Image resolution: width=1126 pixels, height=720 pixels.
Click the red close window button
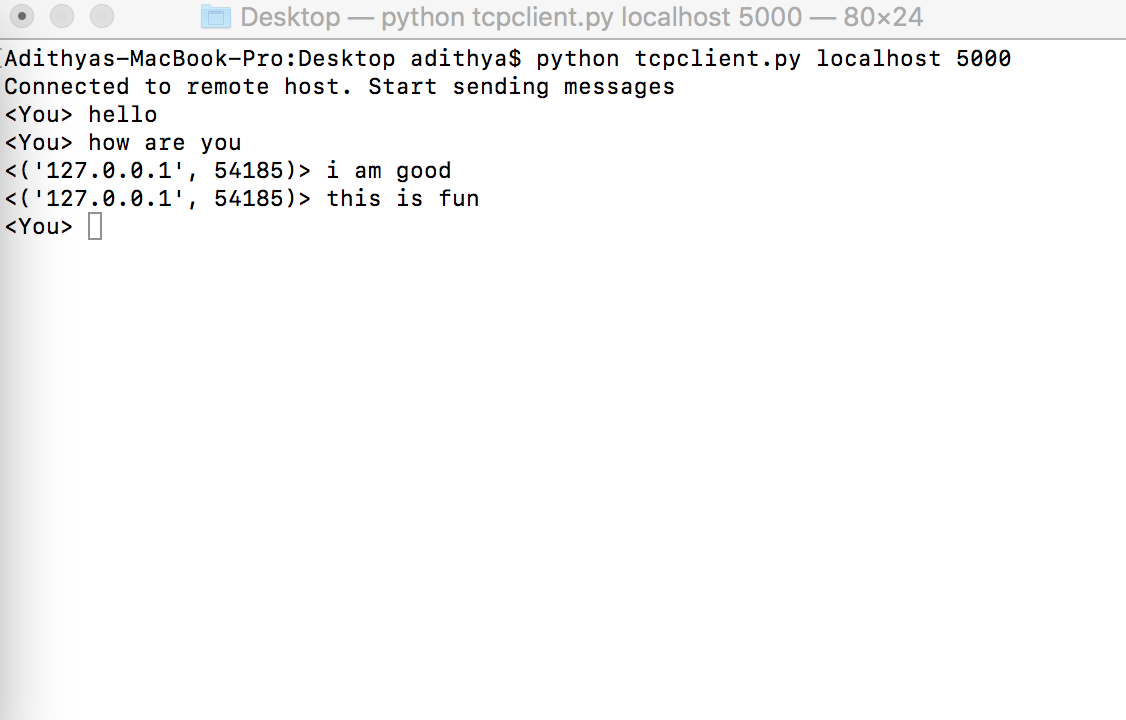click(22, 16)
